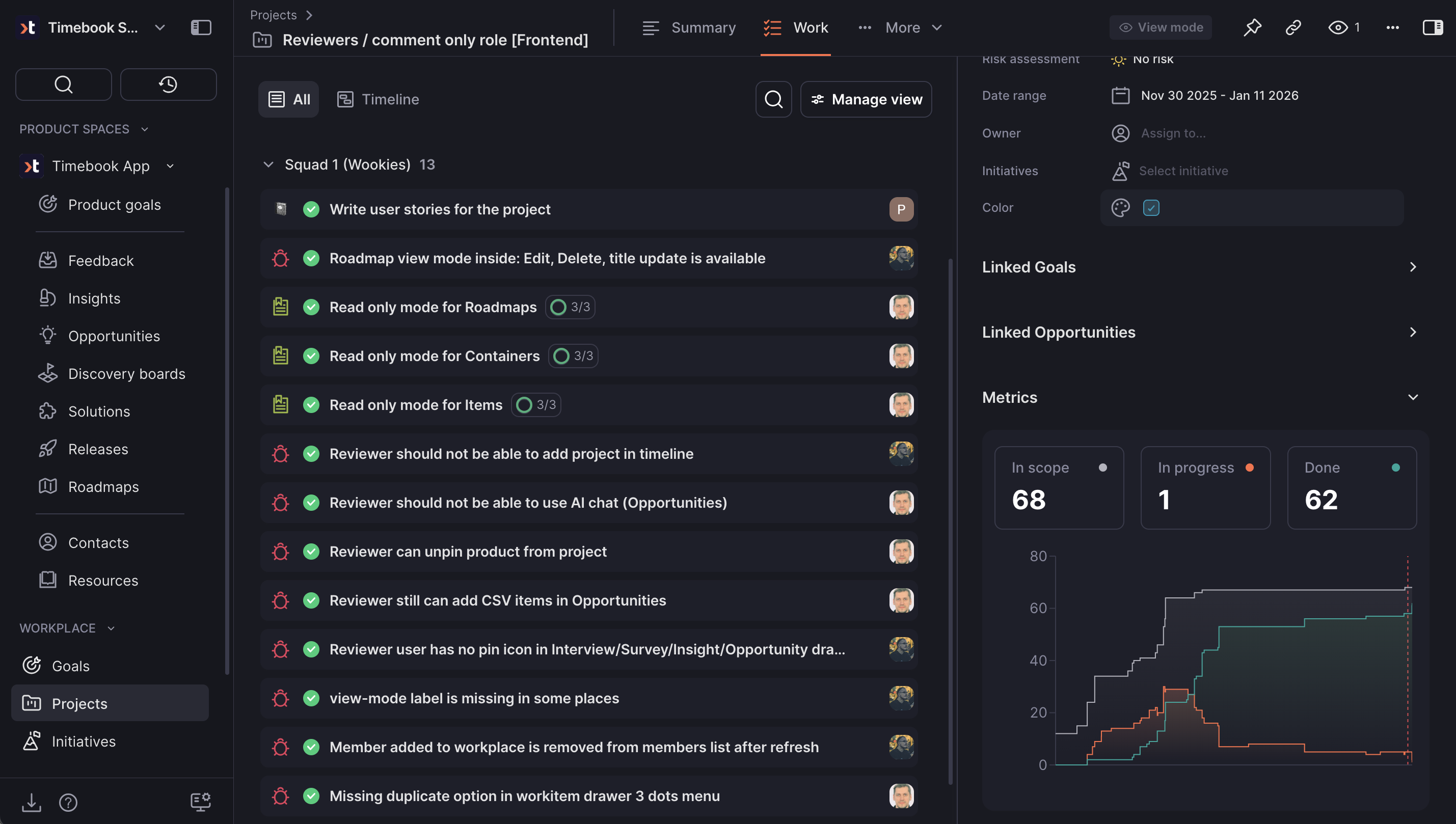Switch to the Timeline view tab

click(378, 99)
